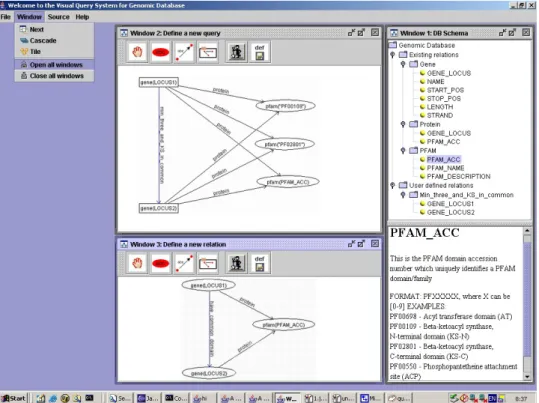Select Open all windows menu entry
Image resolution: width=539 pixels, height=403 pixels.
tap(54, 65)
